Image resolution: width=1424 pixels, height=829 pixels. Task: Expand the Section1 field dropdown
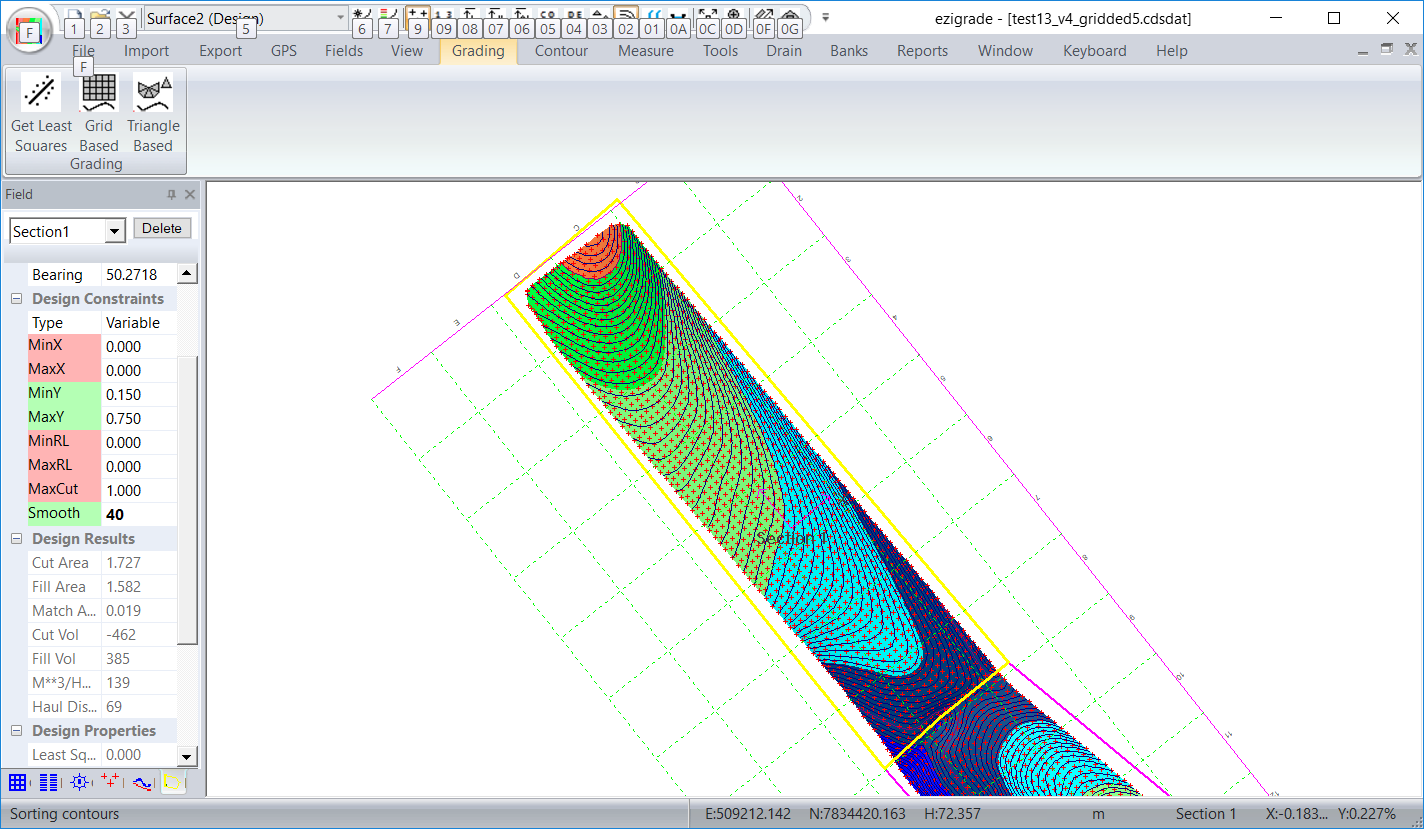(x=115, y=232)
